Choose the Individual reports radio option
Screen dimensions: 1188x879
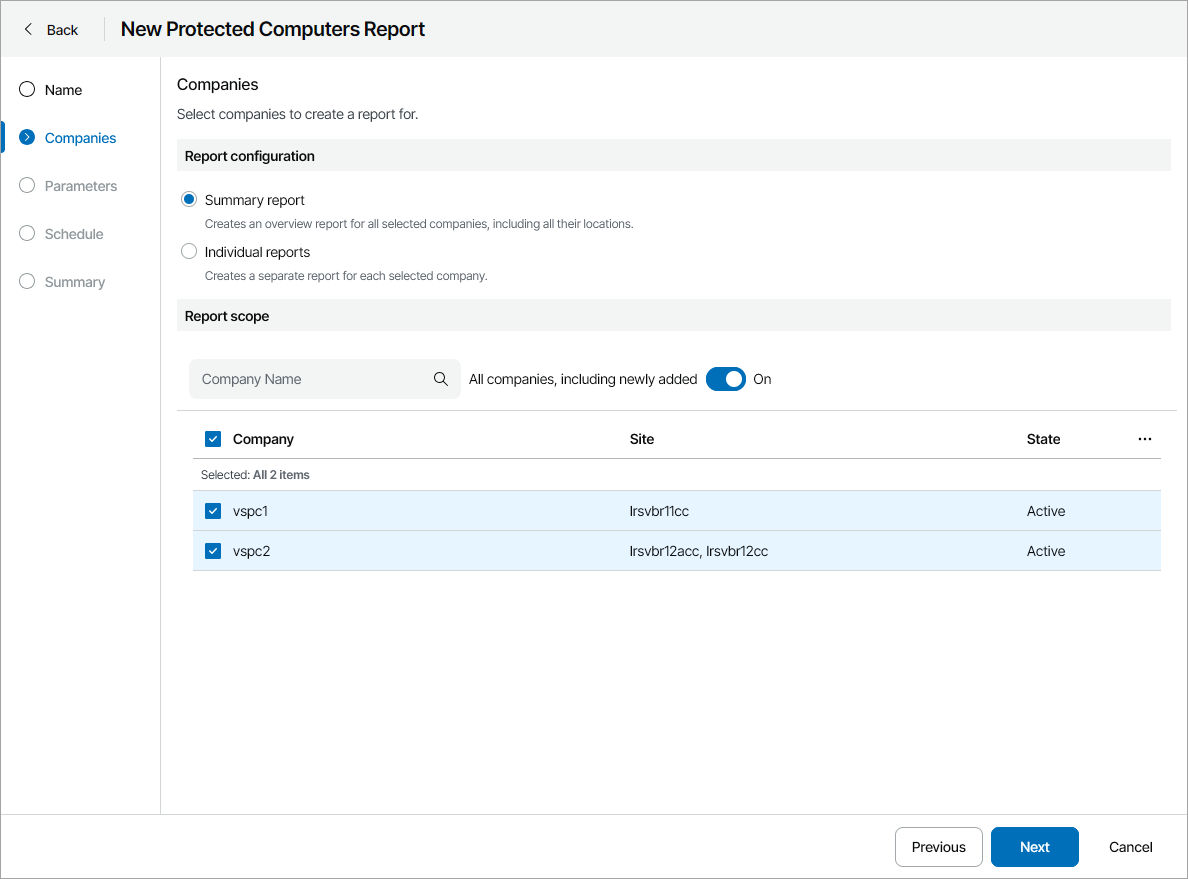point(189,252)
